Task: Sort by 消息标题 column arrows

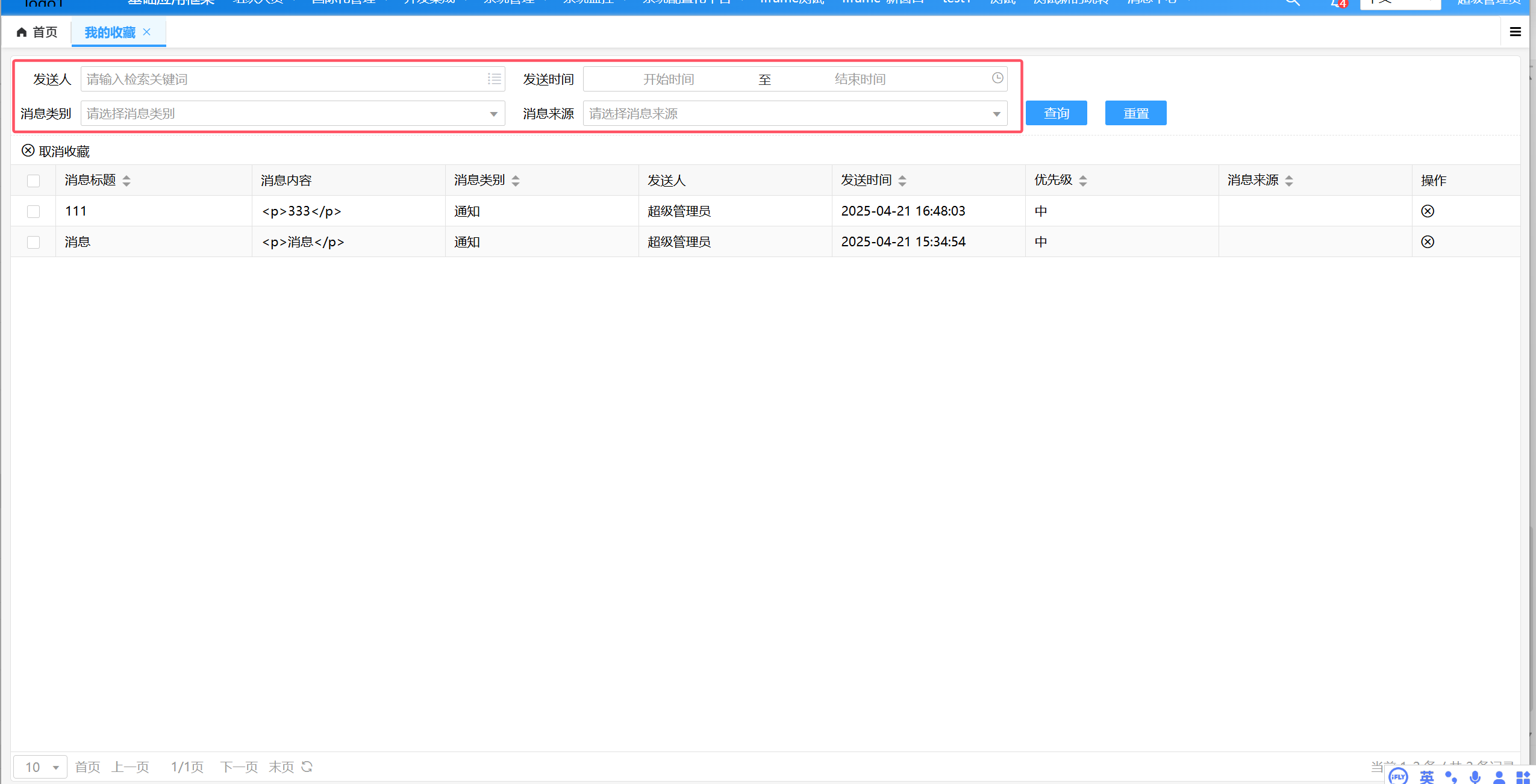Action: (126, 181)
